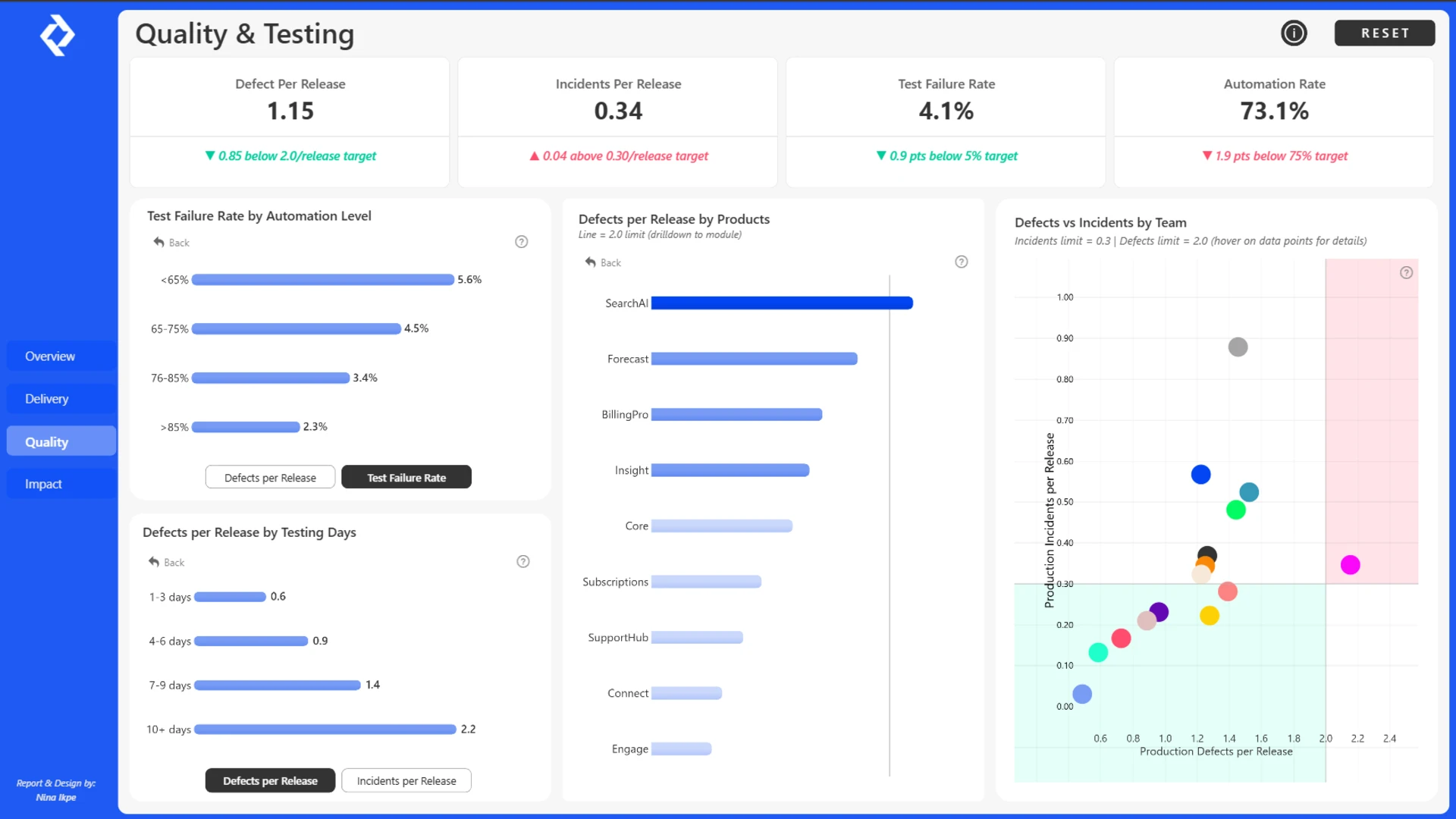Select the Engage product bar

pyautogui.click(x=681, y=749)
